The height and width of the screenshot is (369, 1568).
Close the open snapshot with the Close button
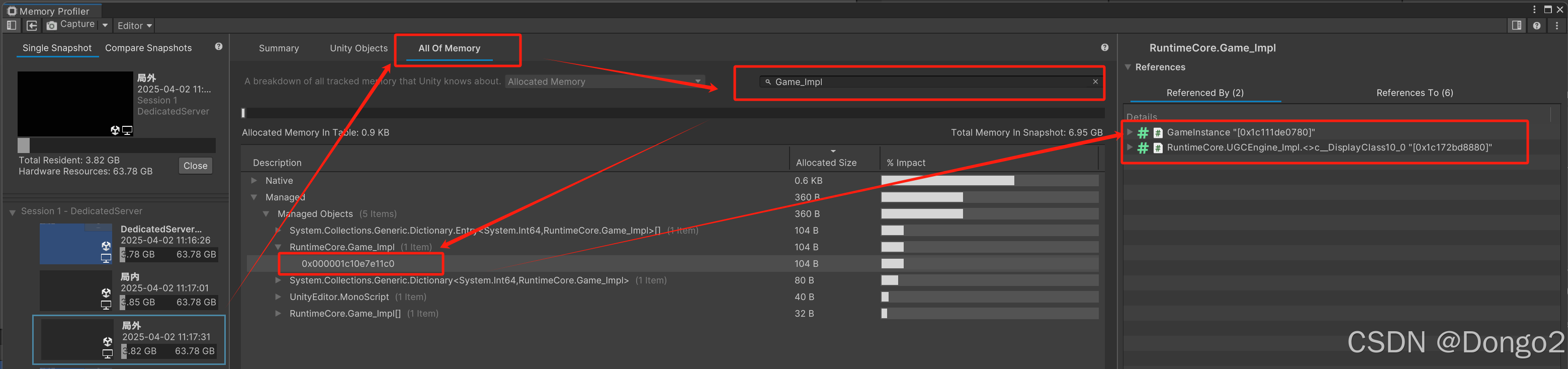click(x=196, y=166)
